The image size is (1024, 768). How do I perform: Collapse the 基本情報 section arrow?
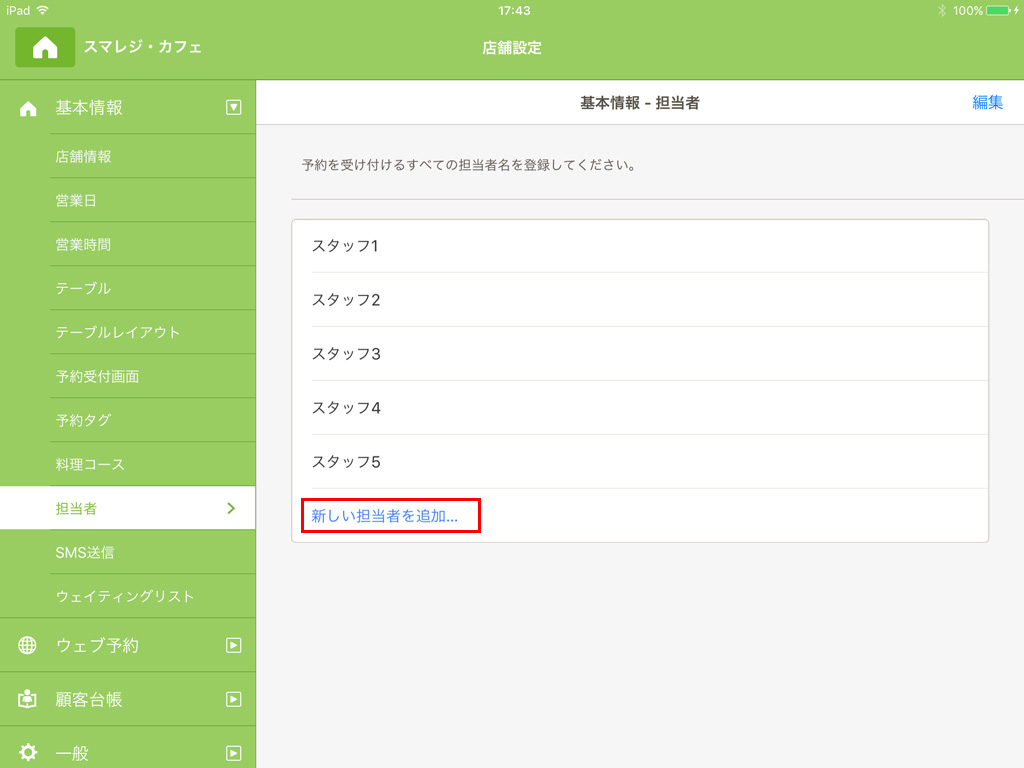click(234, 108)
